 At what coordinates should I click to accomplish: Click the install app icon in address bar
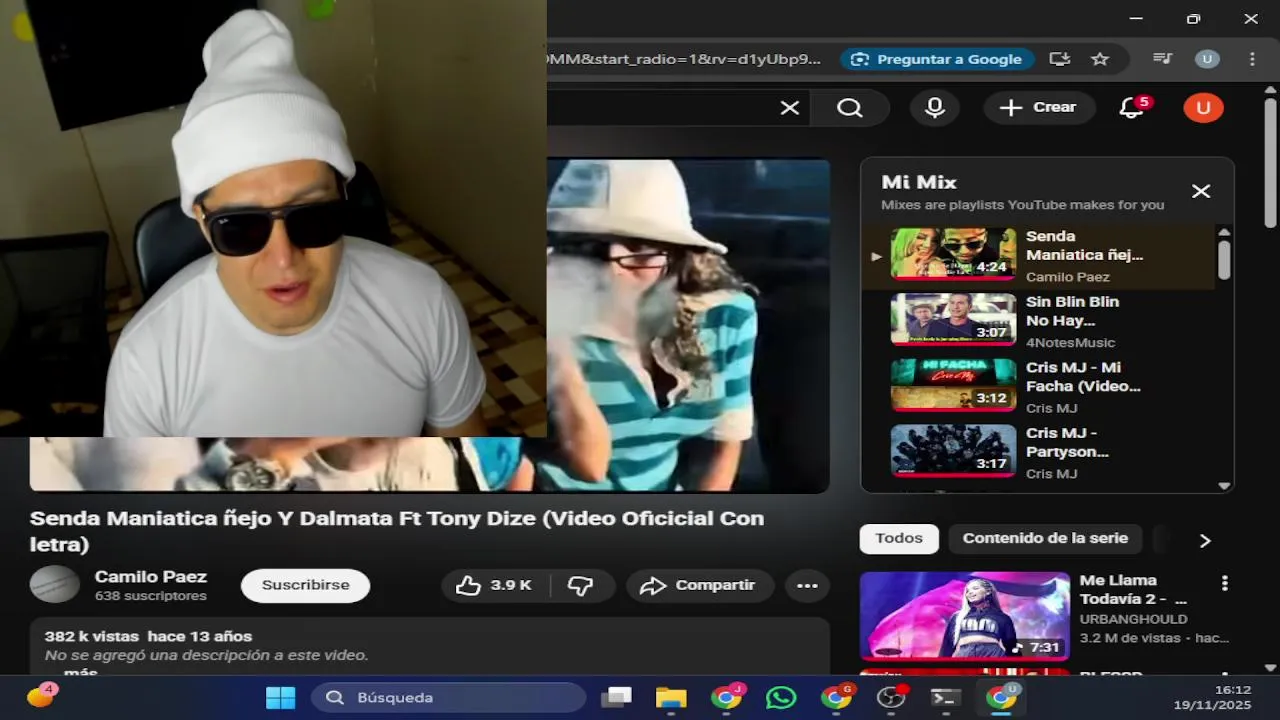1060,59
